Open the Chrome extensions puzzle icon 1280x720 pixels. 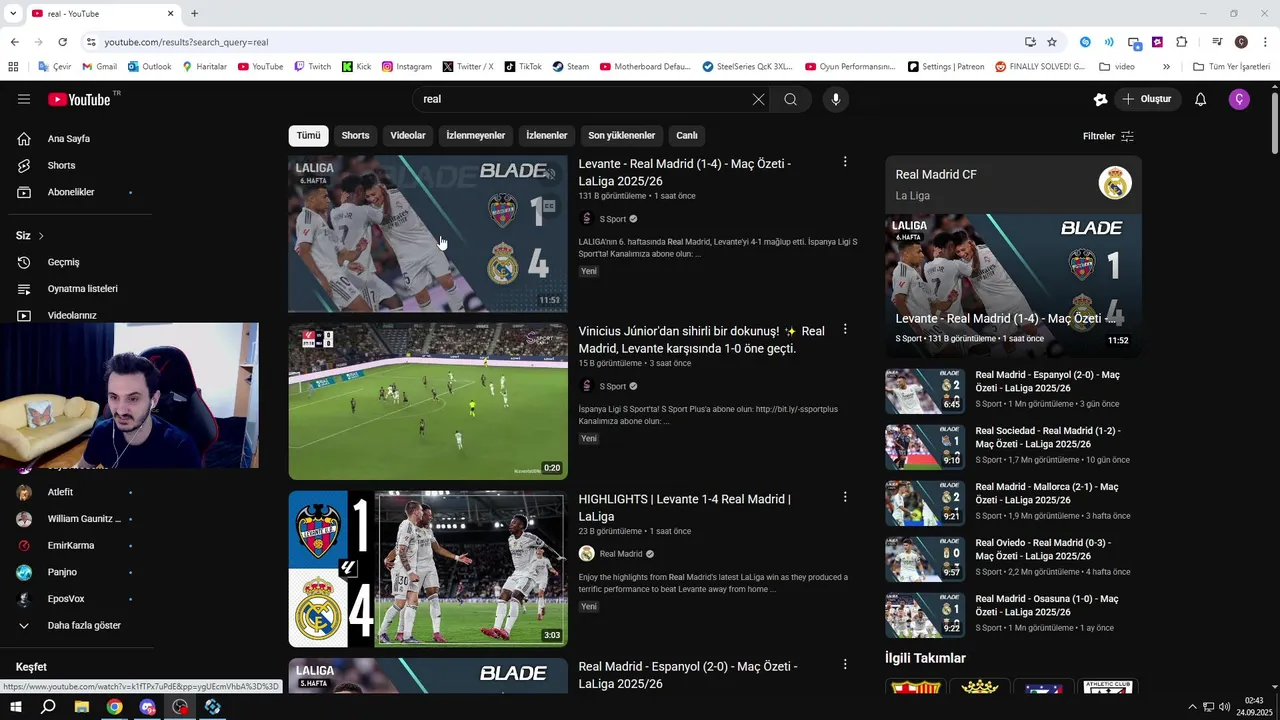pos(1181,42)
